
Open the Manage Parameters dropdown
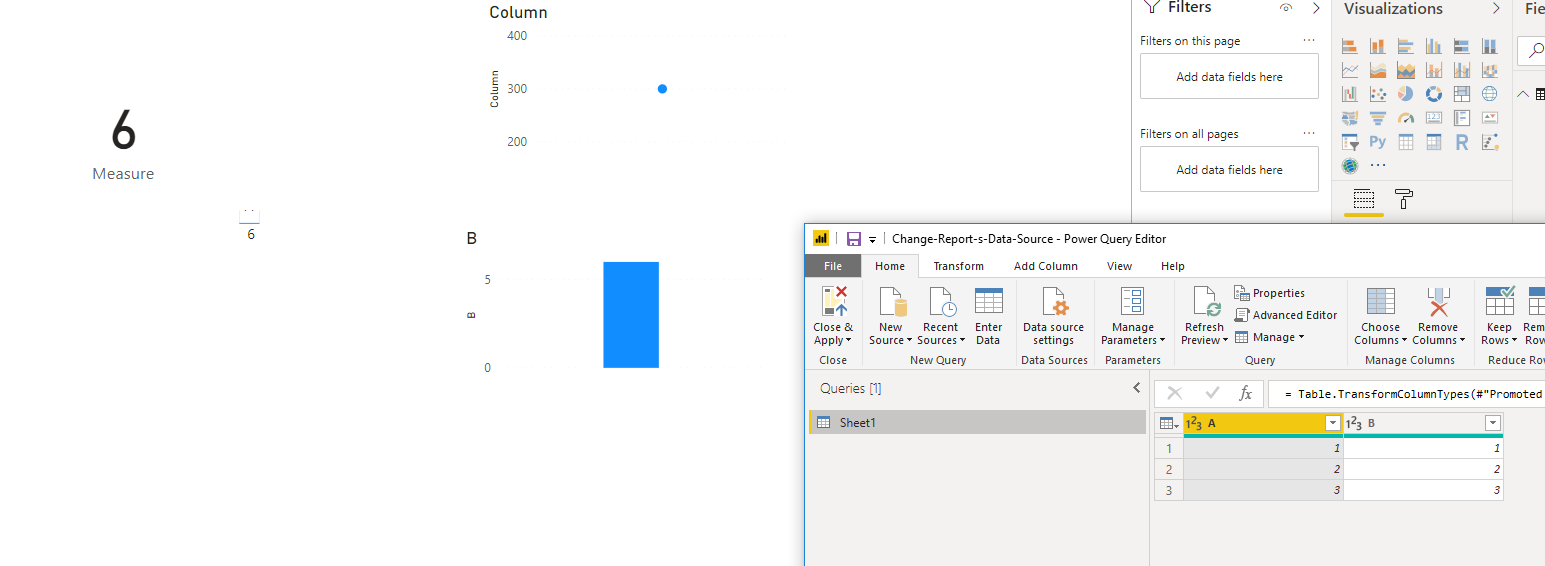point(1132,316)
